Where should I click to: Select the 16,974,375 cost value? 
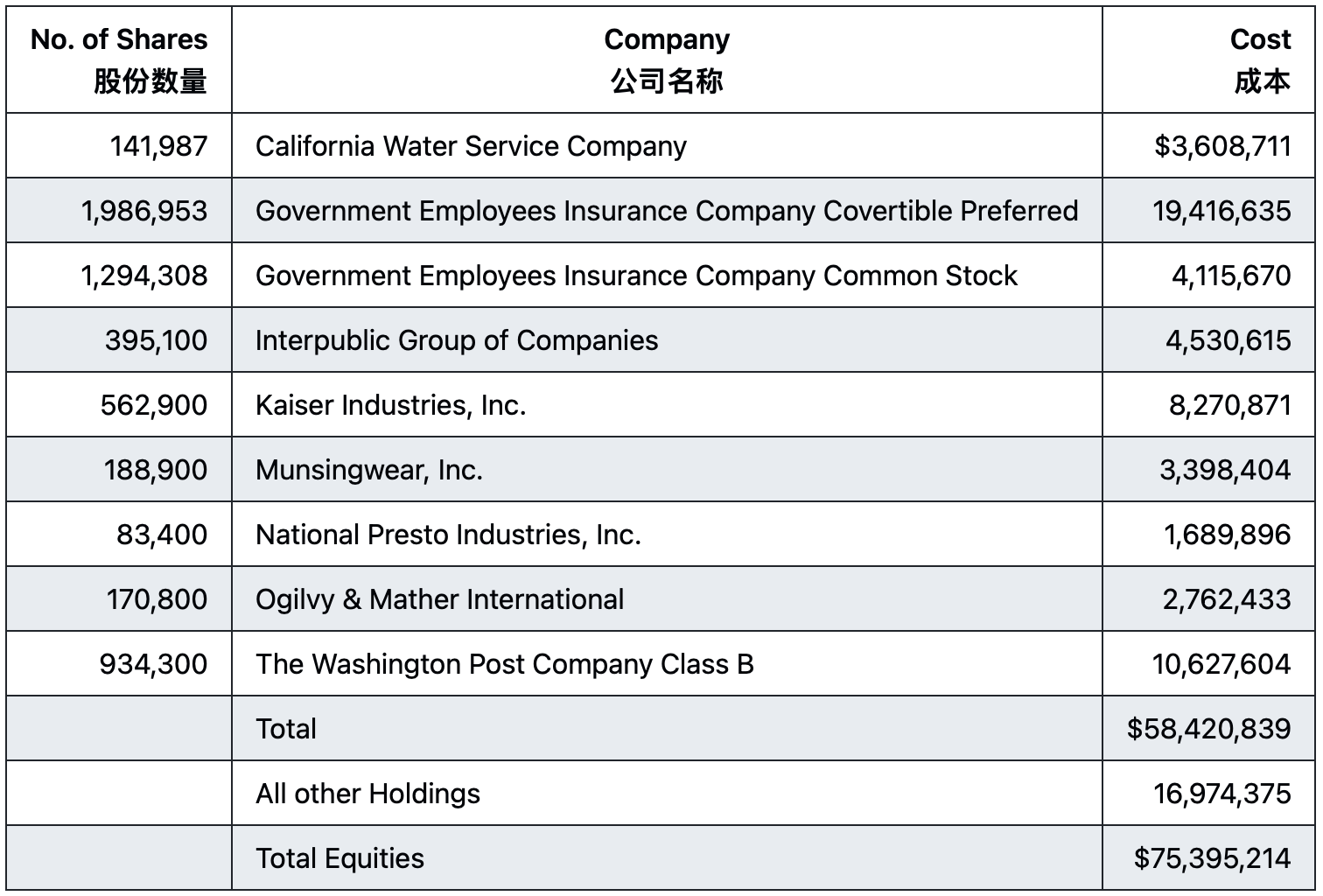[1221, 794]
